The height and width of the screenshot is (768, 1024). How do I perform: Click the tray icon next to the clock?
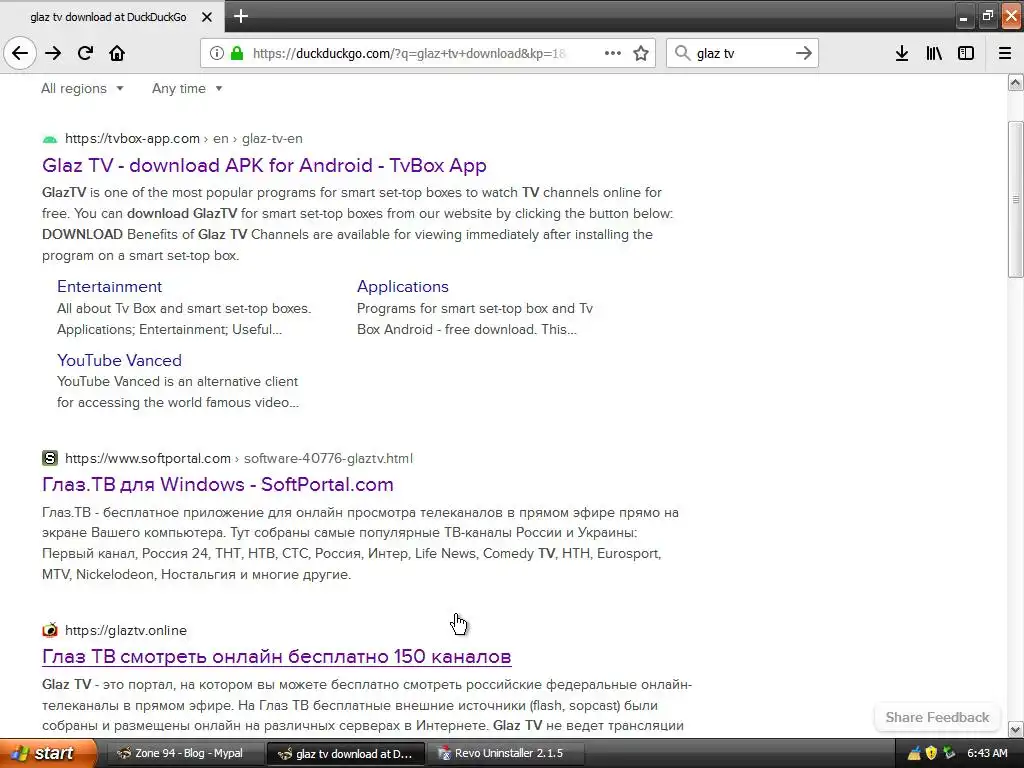949,753
